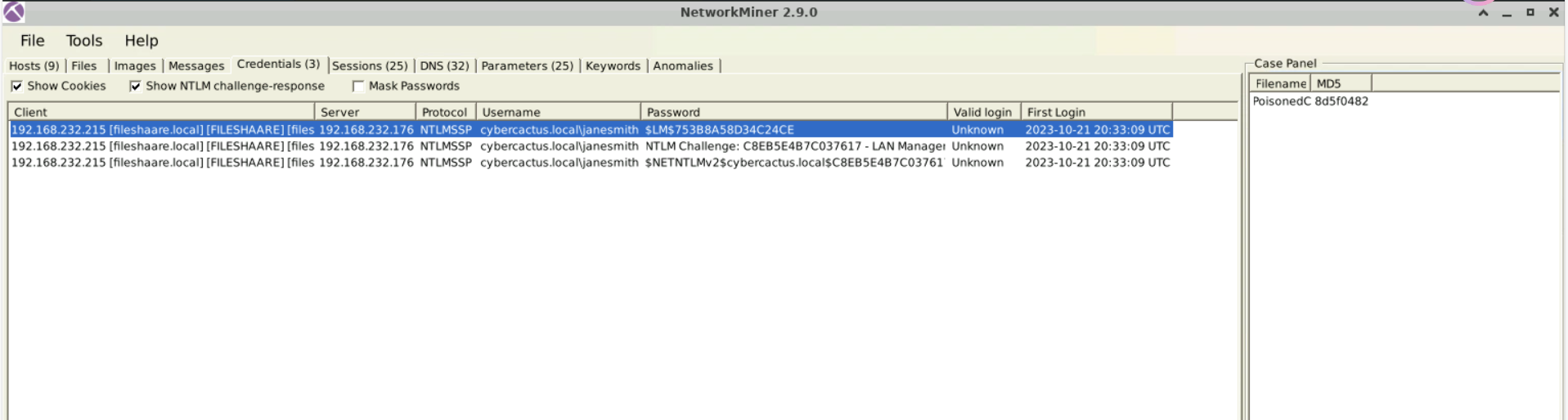Uncheck the Show Cookies checkbox

[17, 87]
